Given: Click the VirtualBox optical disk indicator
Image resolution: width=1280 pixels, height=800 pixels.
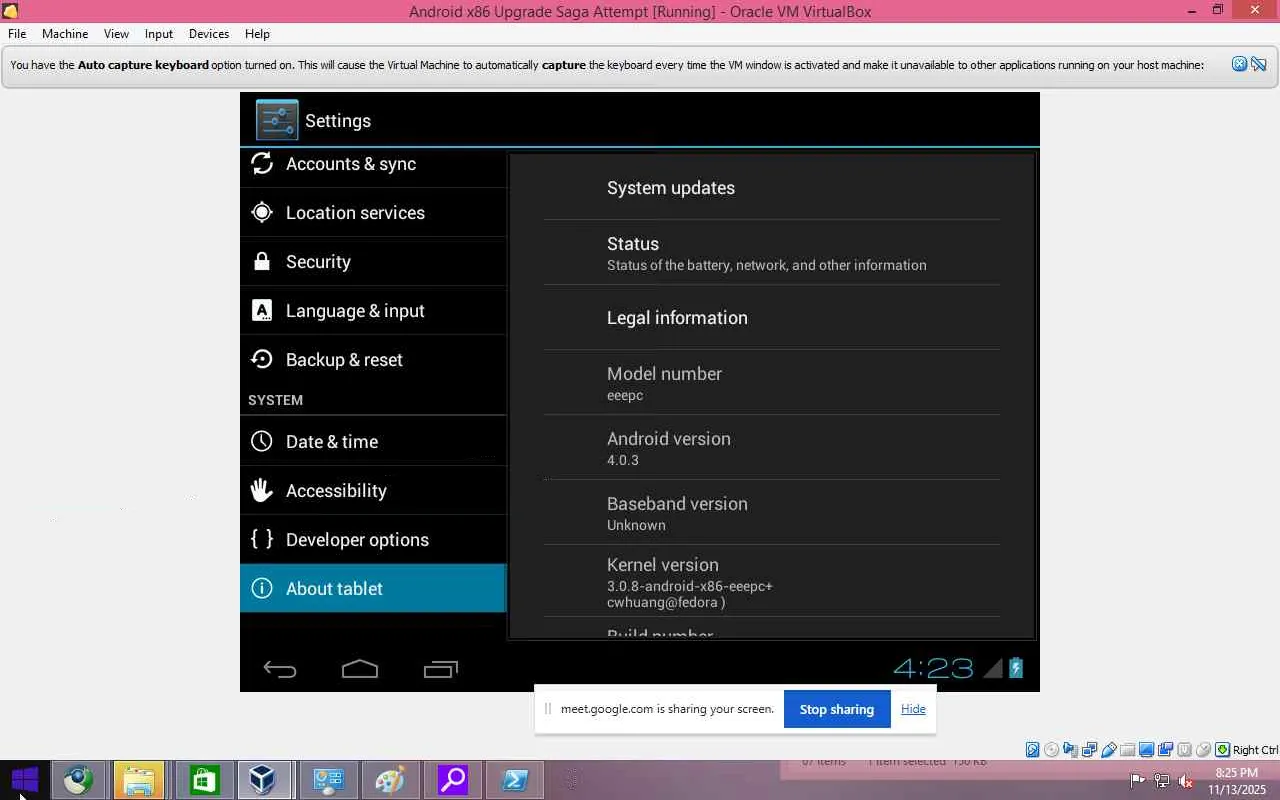Looking at the screenshot, I should [x=1052, y=750].
